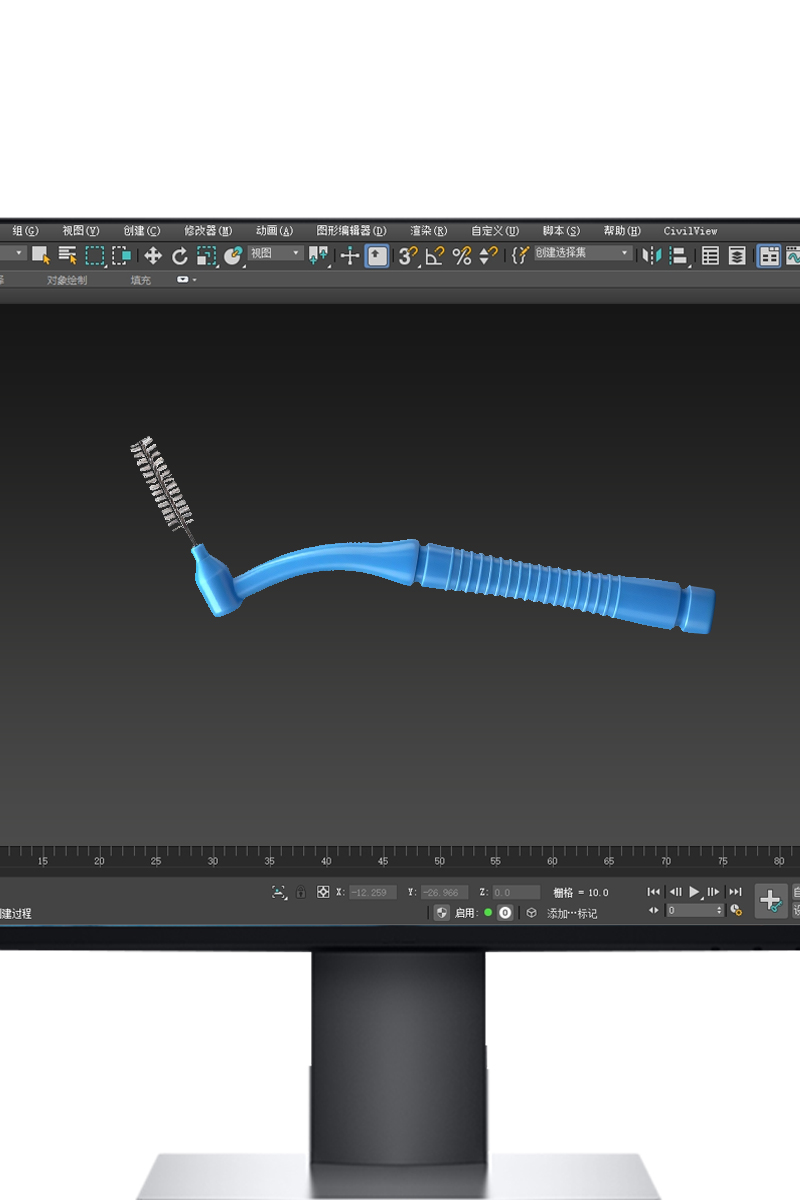Click the Percent Snap icon
This screenshot has width=800, height=1200.
461,256
